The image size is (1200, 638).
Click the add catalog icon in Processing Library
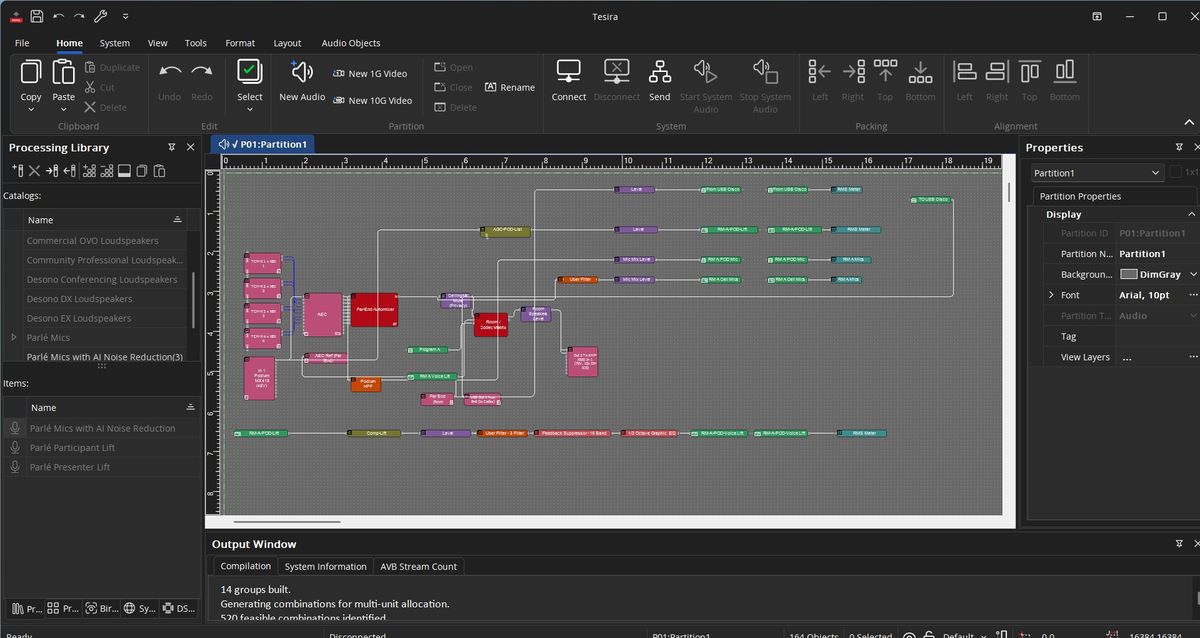click(16, 171)
